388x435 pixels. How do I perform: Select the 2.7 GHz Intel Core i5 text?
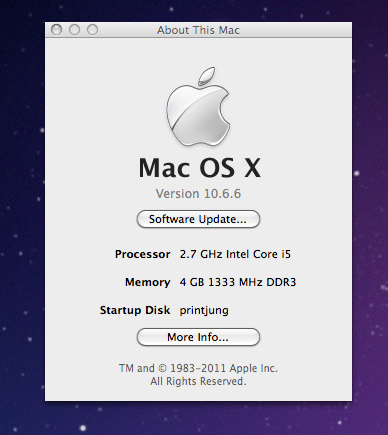235,254
